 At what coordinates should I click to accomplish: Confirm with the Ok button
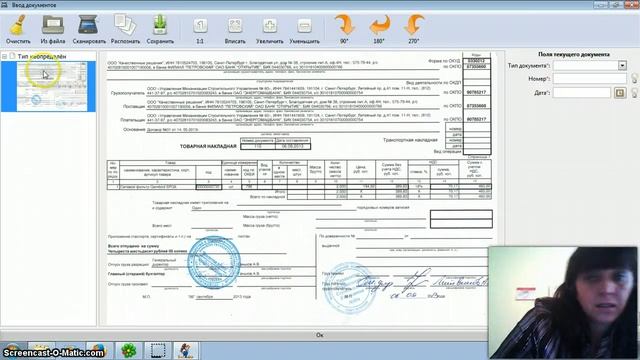click(320, 335)
